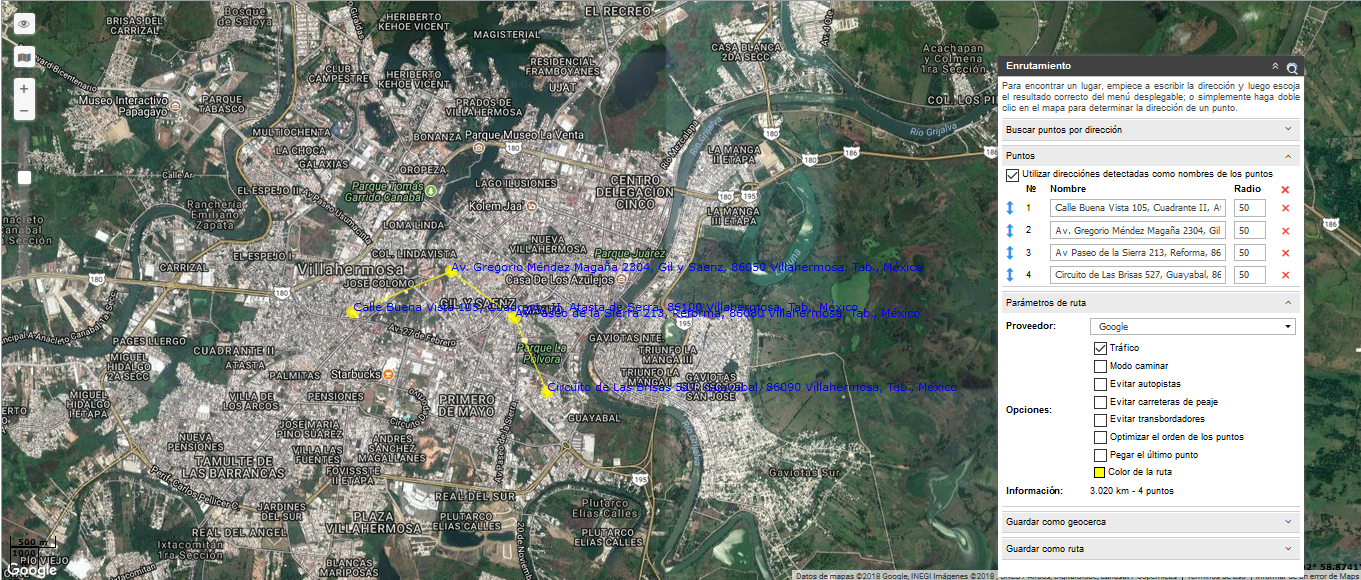Pick the yellow Color de la ruta swatch
Viewport: 1361px width, 580px height.
1100,472
